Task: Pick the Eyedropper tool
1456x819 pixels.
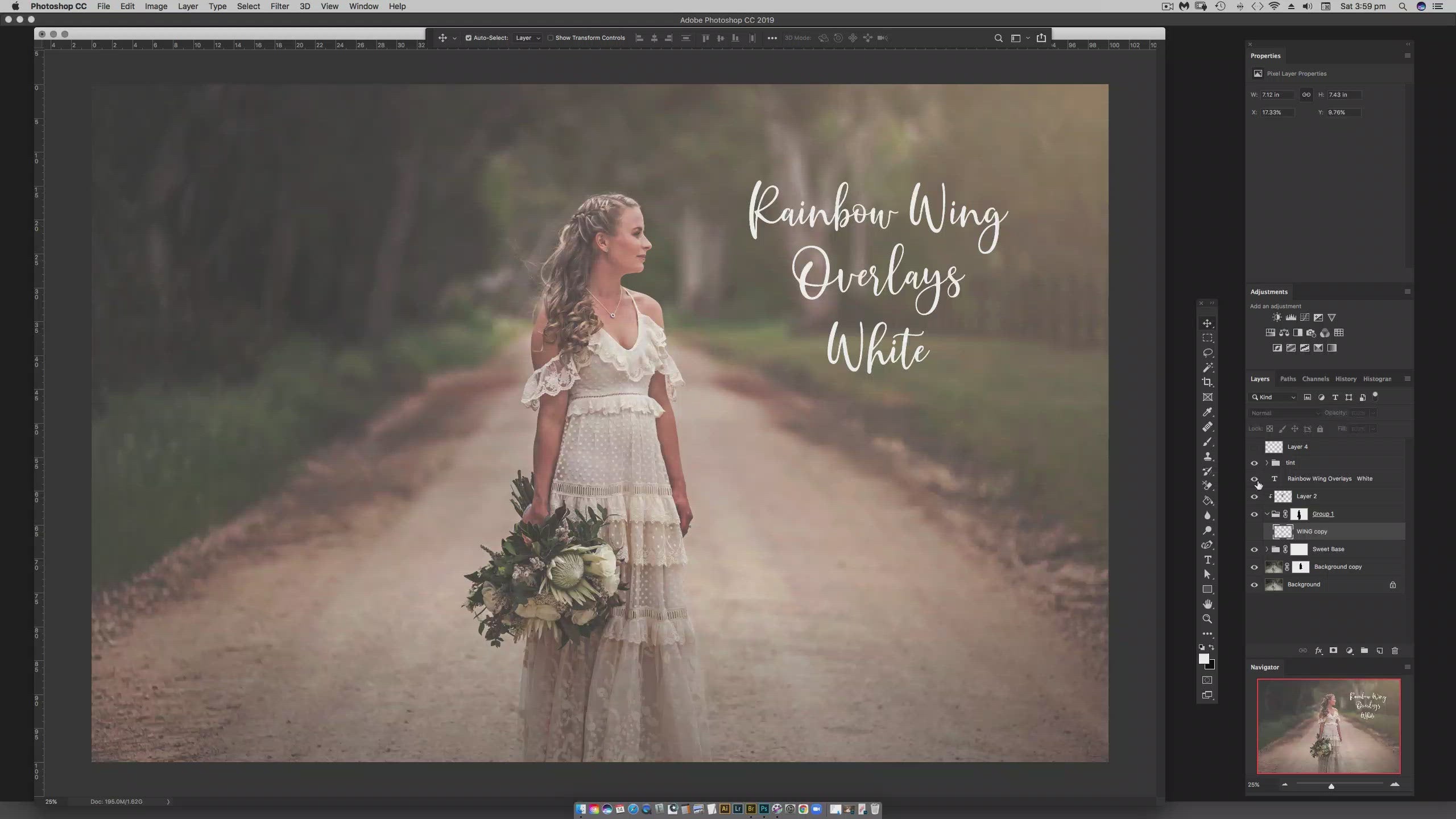Action: coord(1207,412)
